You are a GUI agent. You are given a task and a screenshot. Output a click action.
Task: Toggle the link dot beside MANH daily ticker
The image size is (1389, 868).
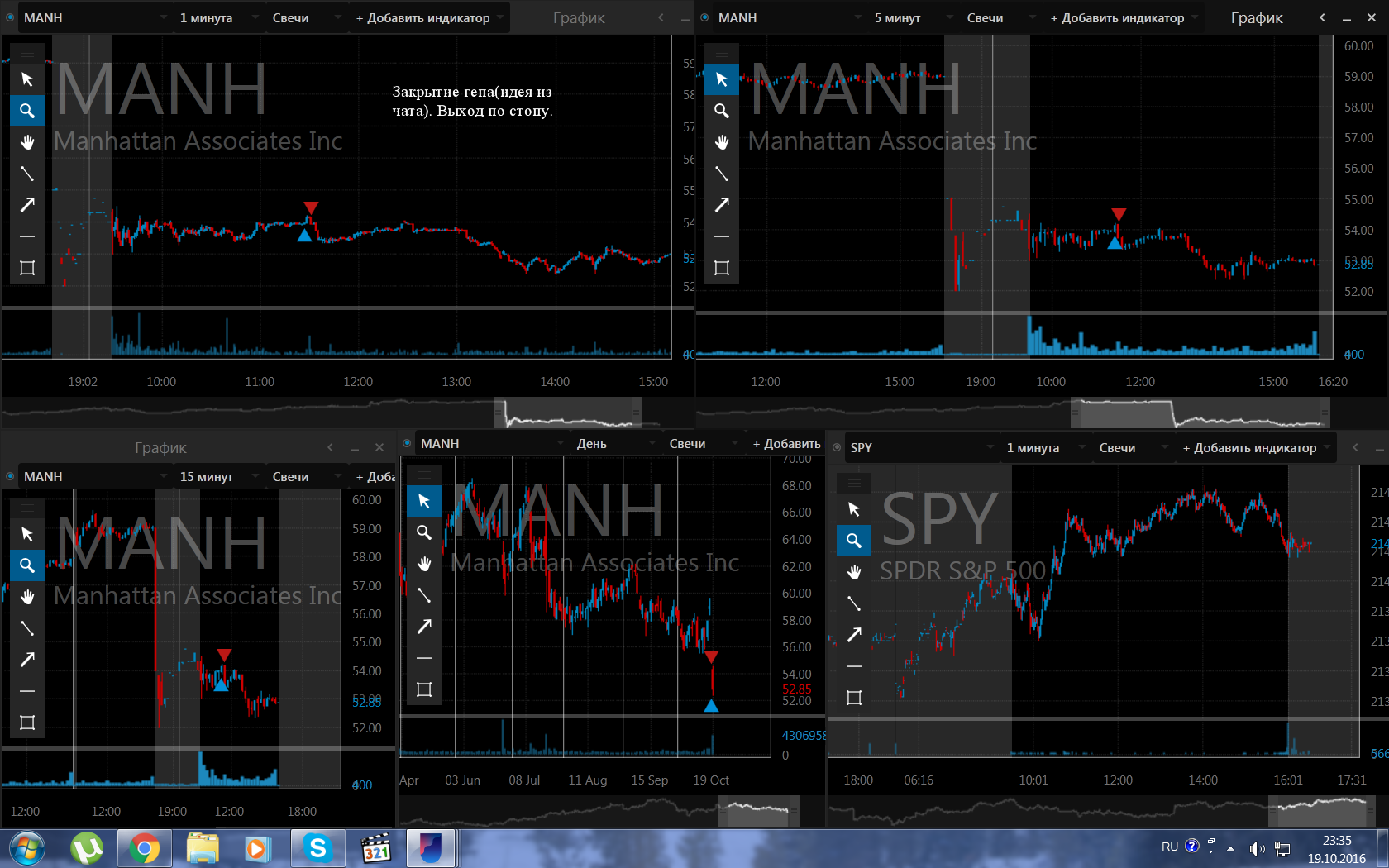click(407, 443)
